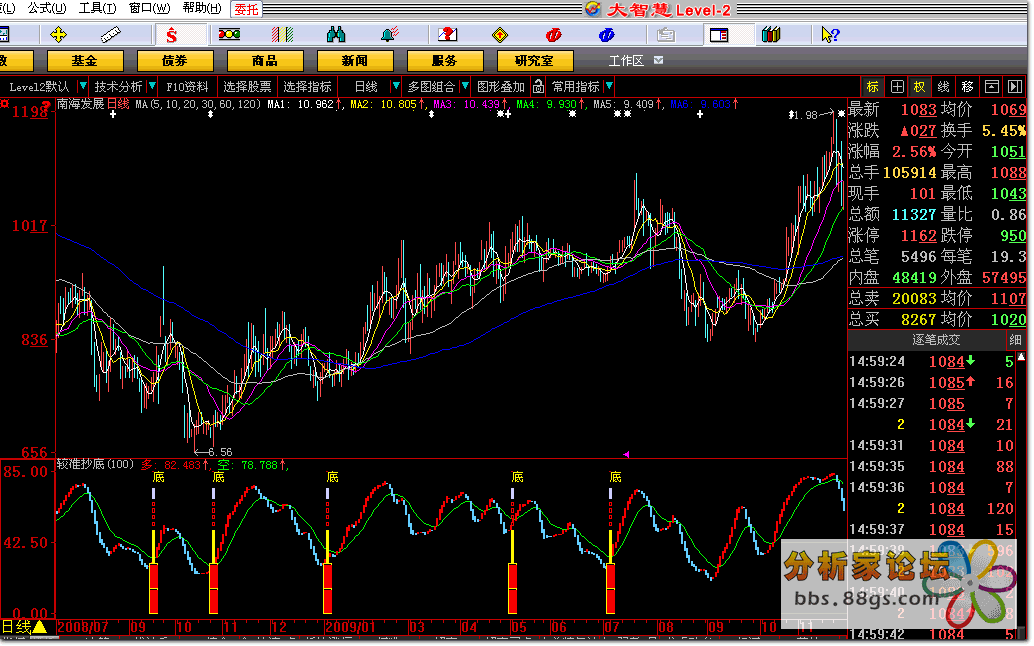Click the red dollar sign icon
The image size is (1034, 646).
coord(171,35)
